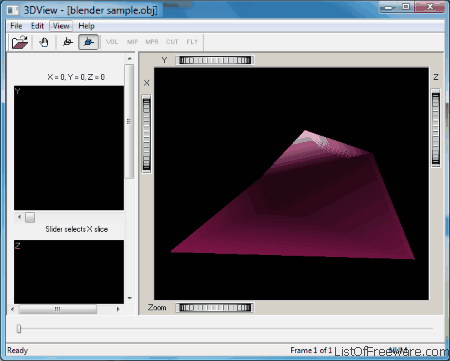Open the Edit menu
The width and height of the screenshot is (450, 361).
(x=37, y=26)
